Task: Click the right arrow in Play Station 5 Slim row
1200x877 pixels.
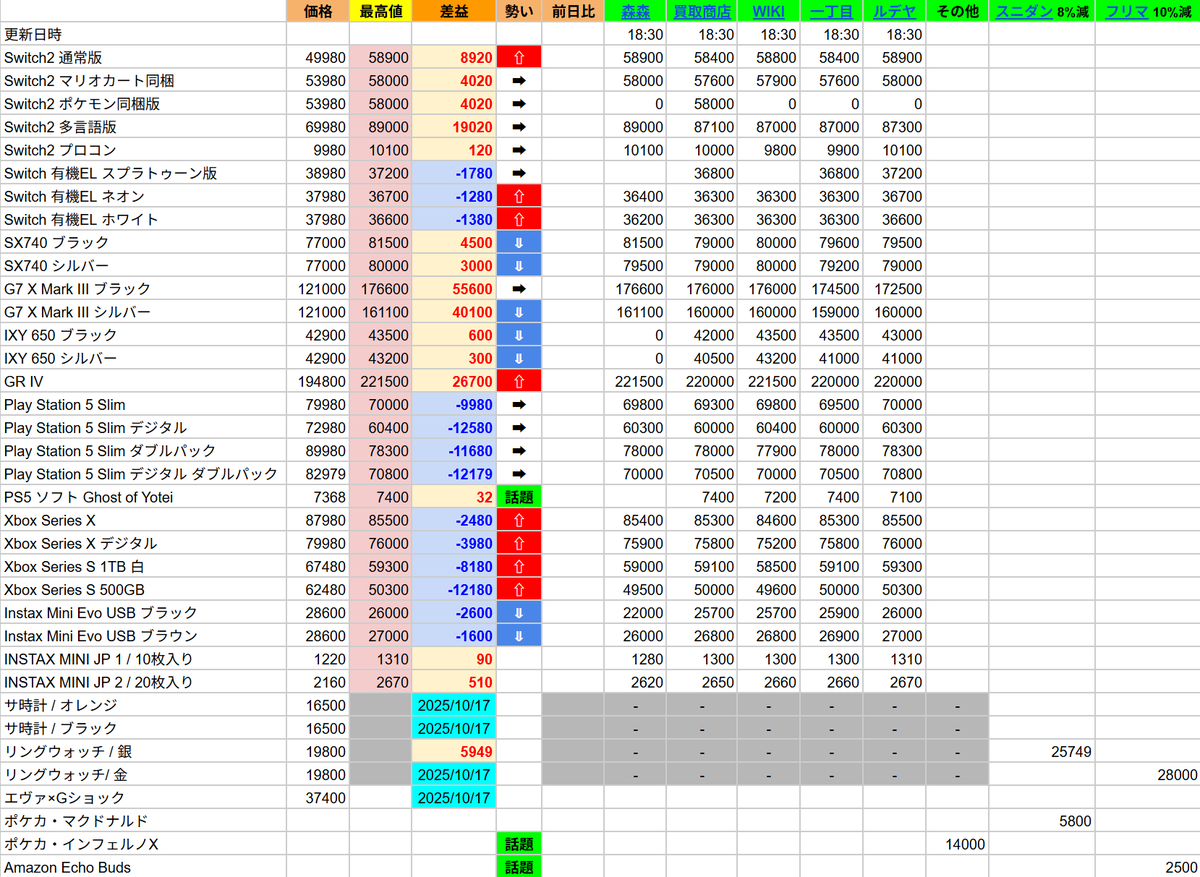Action: pyautogui.click(x=518, y=405)
